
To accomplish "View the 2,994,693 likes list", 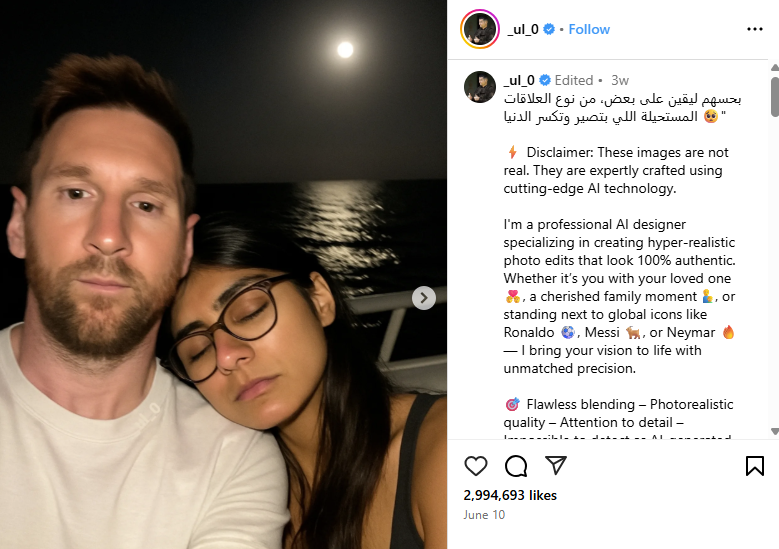I will (x=510, y=495).
